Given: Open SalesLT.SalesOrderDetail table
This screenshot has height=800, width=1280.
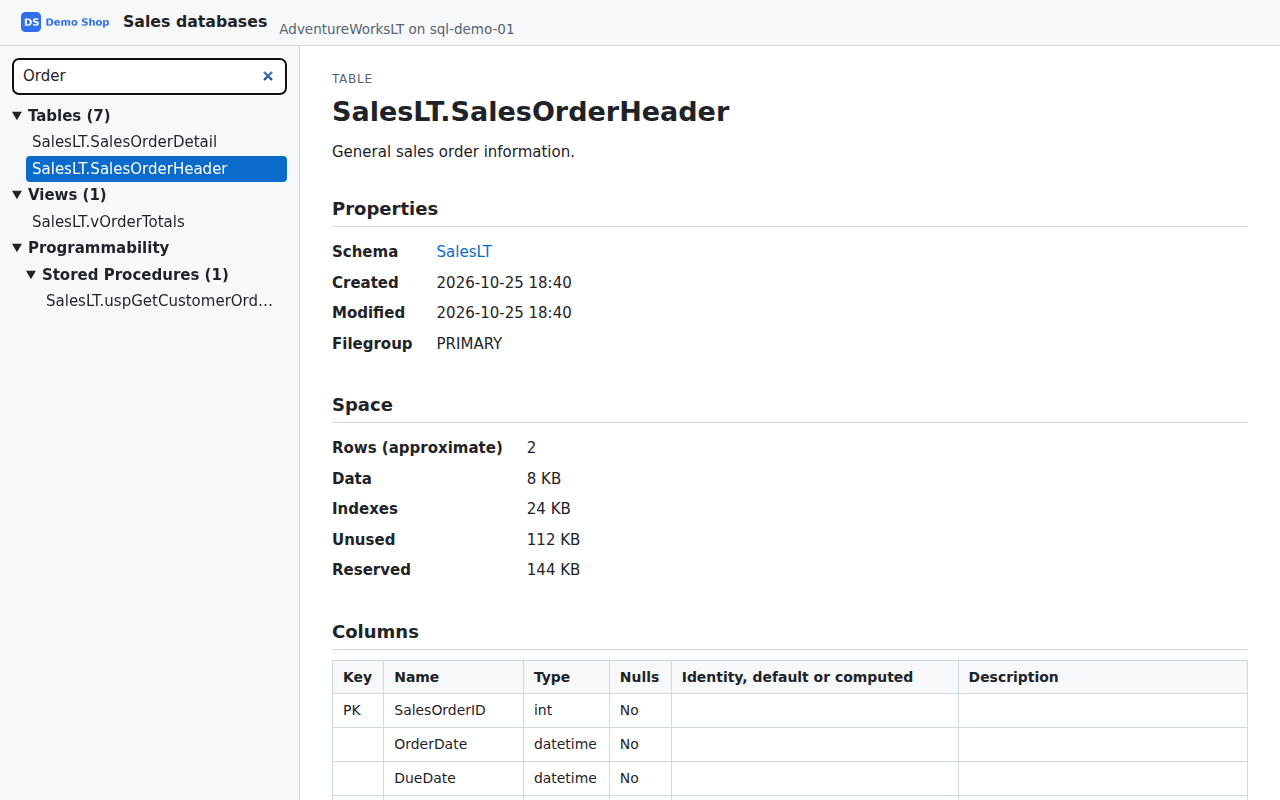Looking at the screenshot, I should click(156, 142).
